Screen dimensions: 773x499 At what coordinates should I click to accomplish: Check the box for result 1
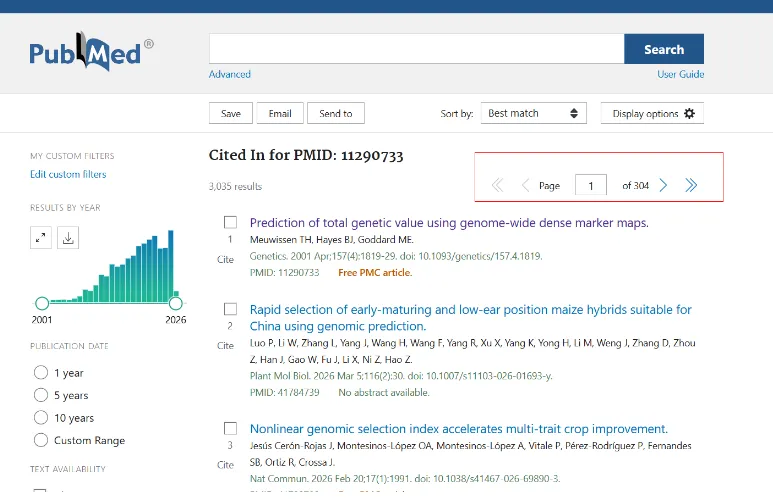[x=230, y=223]
